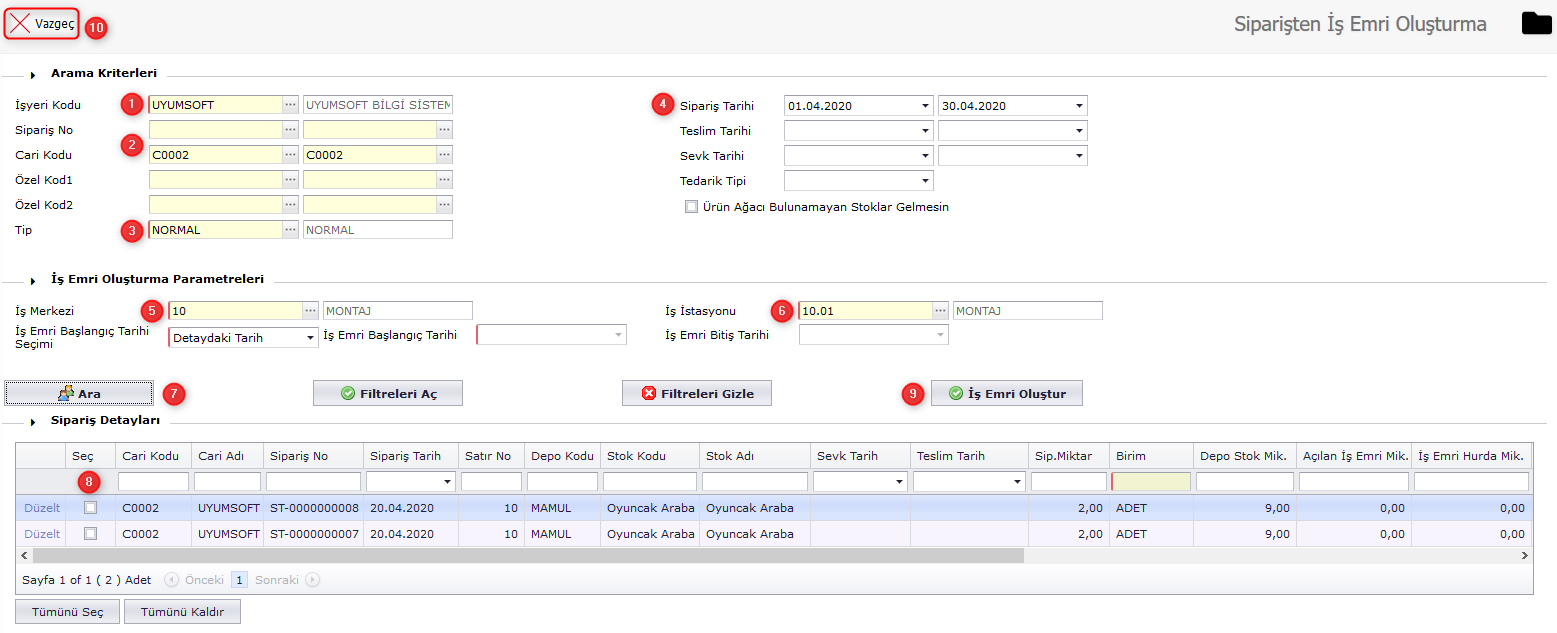
Task: Open lookup ellipsis for first Sipariş No
Action: tap(290, 130)
